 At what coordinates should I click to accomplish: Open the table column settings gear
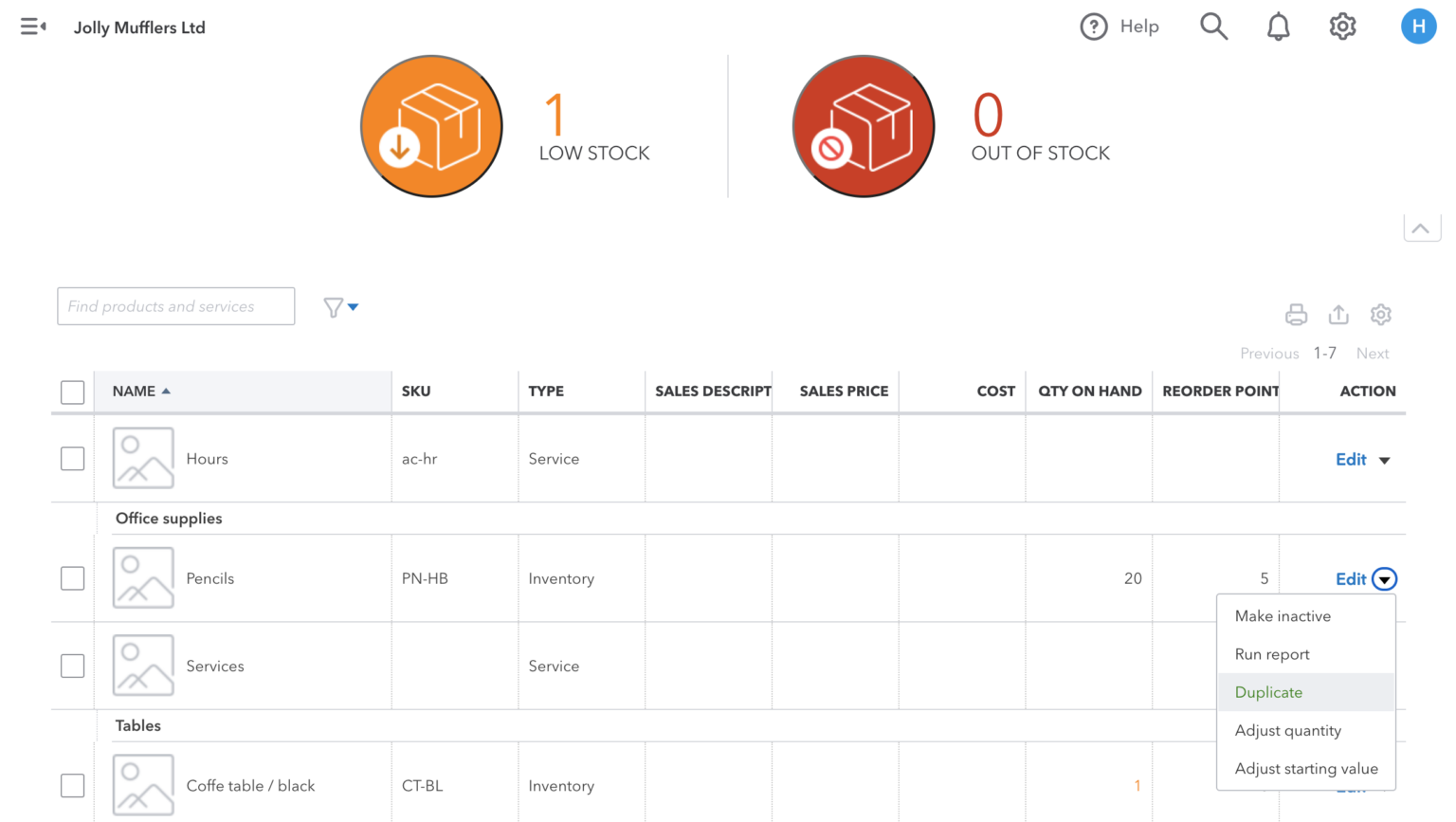(x=1381, y=314)
